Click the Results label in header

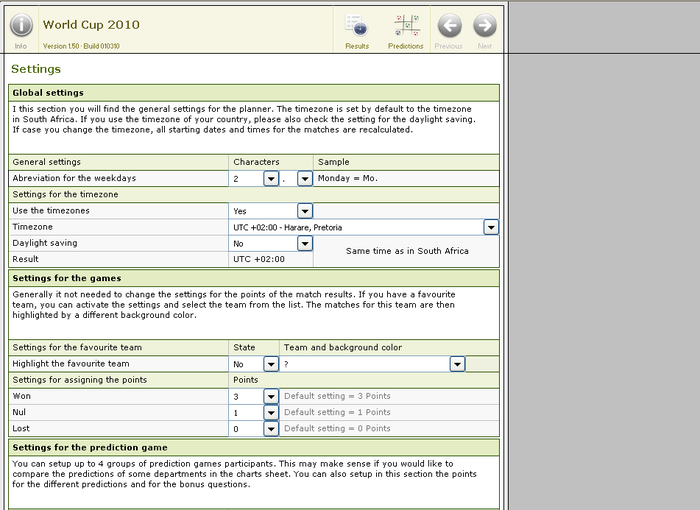(x=357, y=46)
